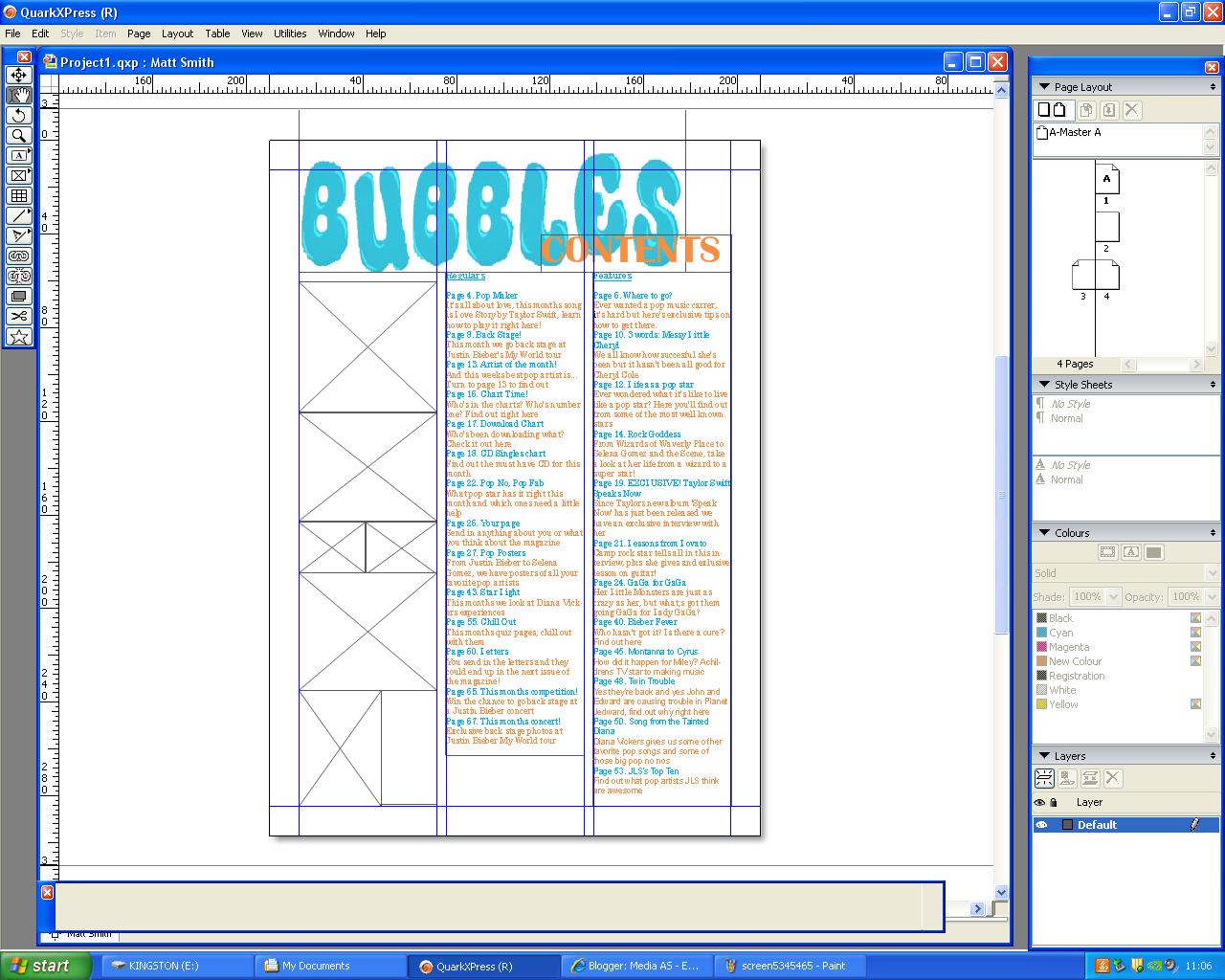The image size is (1225, 980).
Task: Open the File menu
Action: pyautogui.click(x=13, y=33)
